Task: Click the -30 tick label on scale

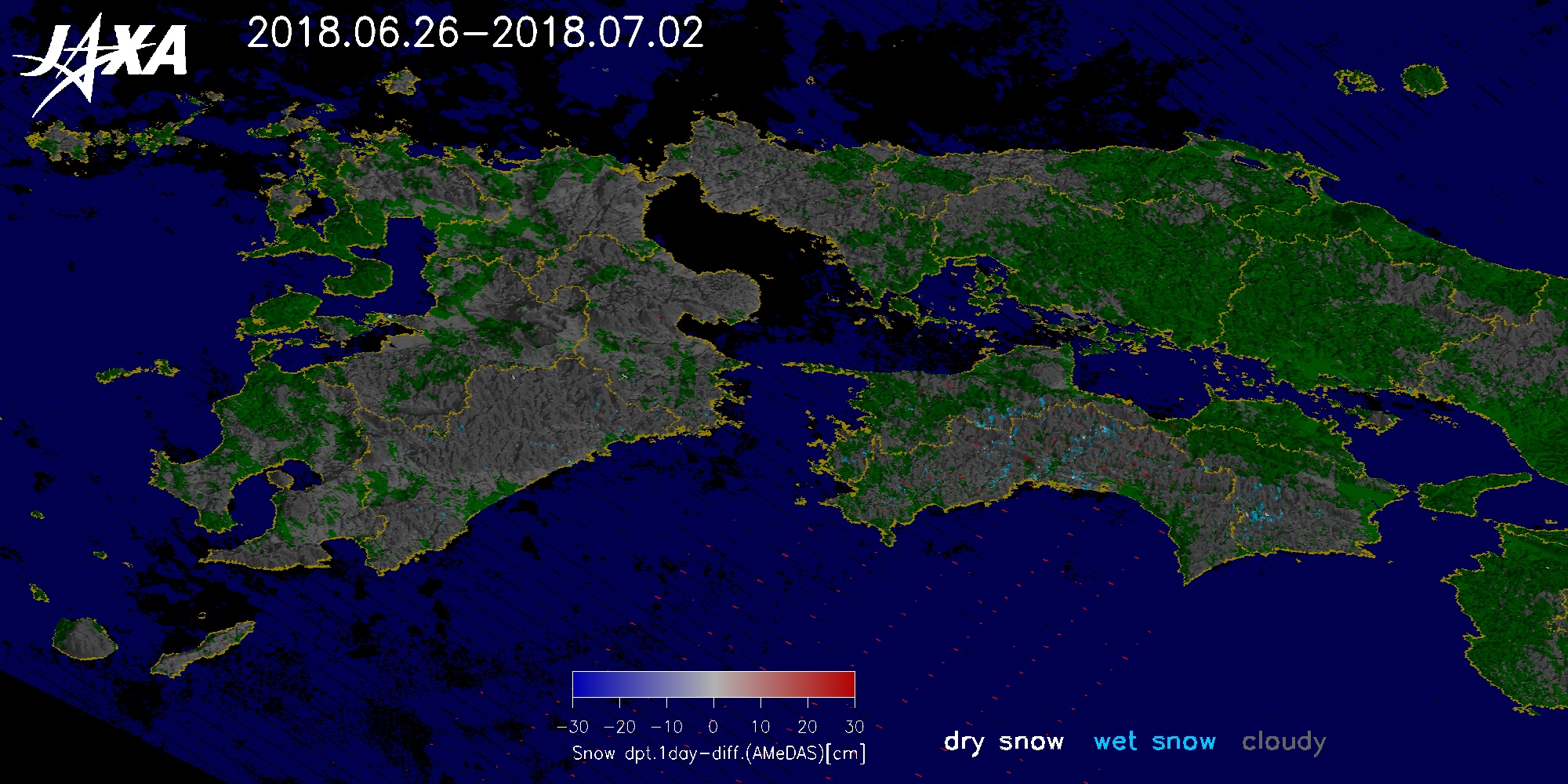Action: coord(572,727)
